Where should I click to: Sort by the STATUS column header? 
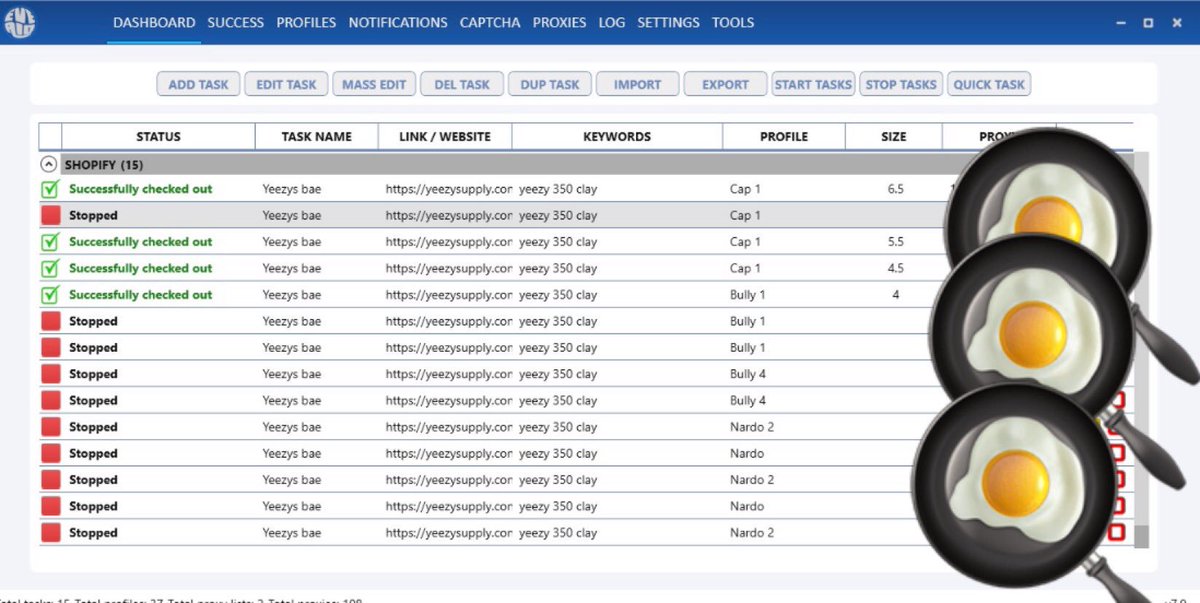pyautogui.click(x=158, y=136)
